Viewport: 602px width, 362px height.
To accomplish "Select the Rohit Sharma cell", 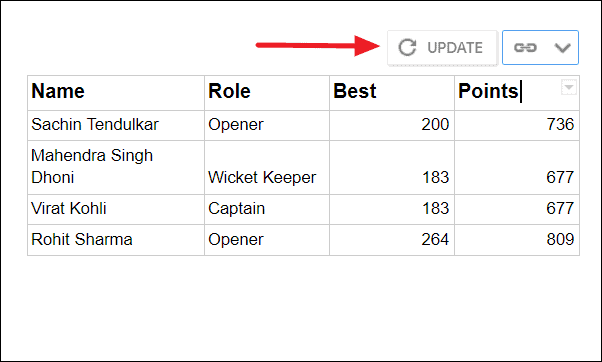I will click(116, 240).
